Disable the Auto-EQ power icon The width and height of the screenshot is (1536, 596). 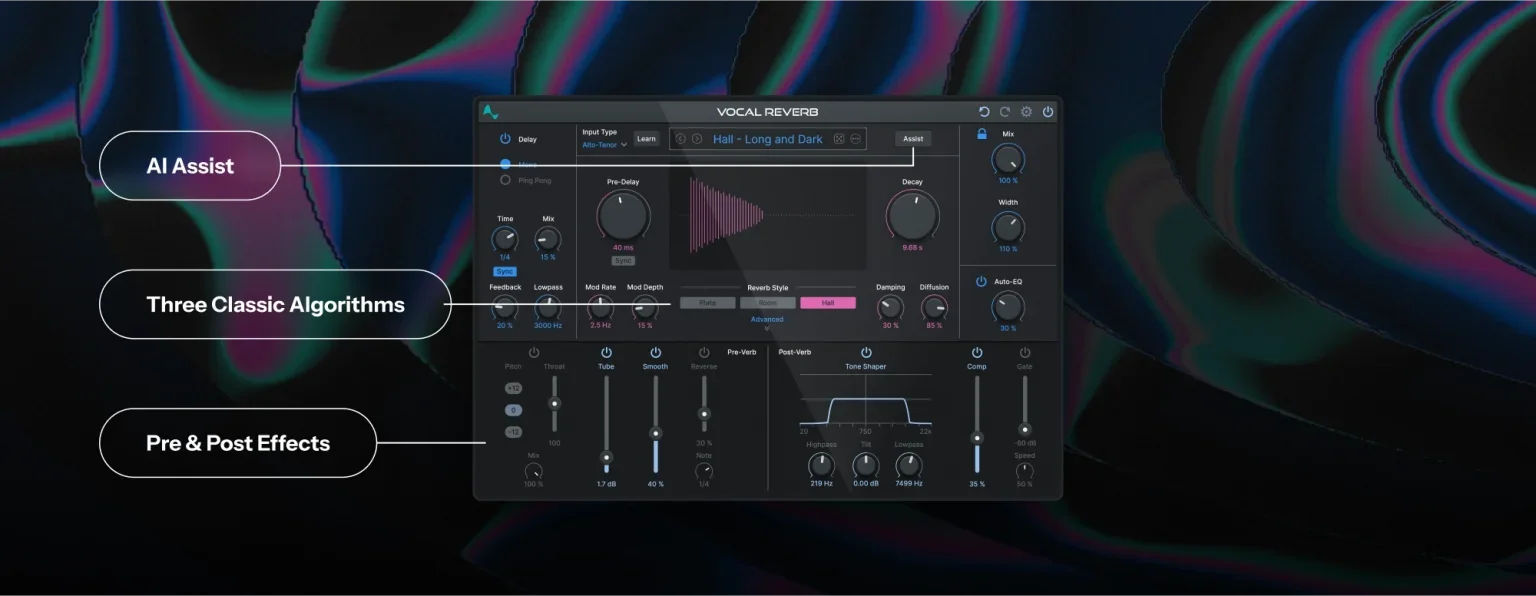981,282
